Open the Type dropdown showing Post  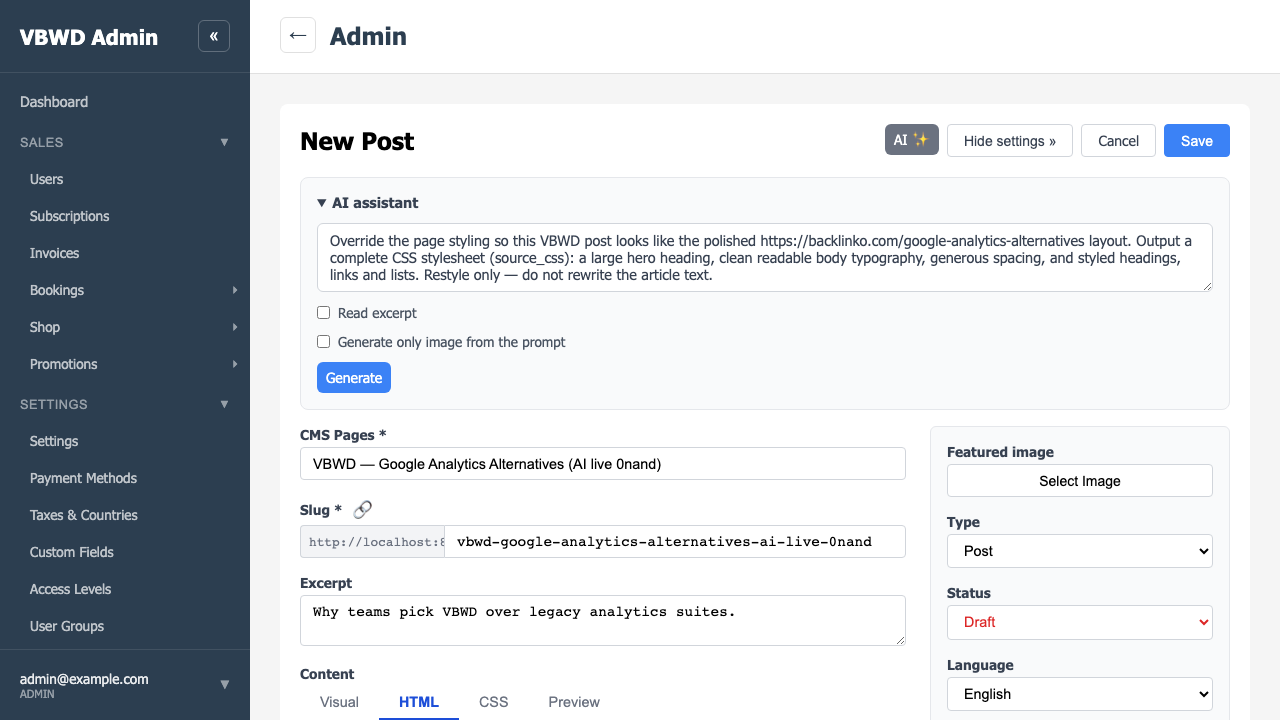click(1080, 551)
